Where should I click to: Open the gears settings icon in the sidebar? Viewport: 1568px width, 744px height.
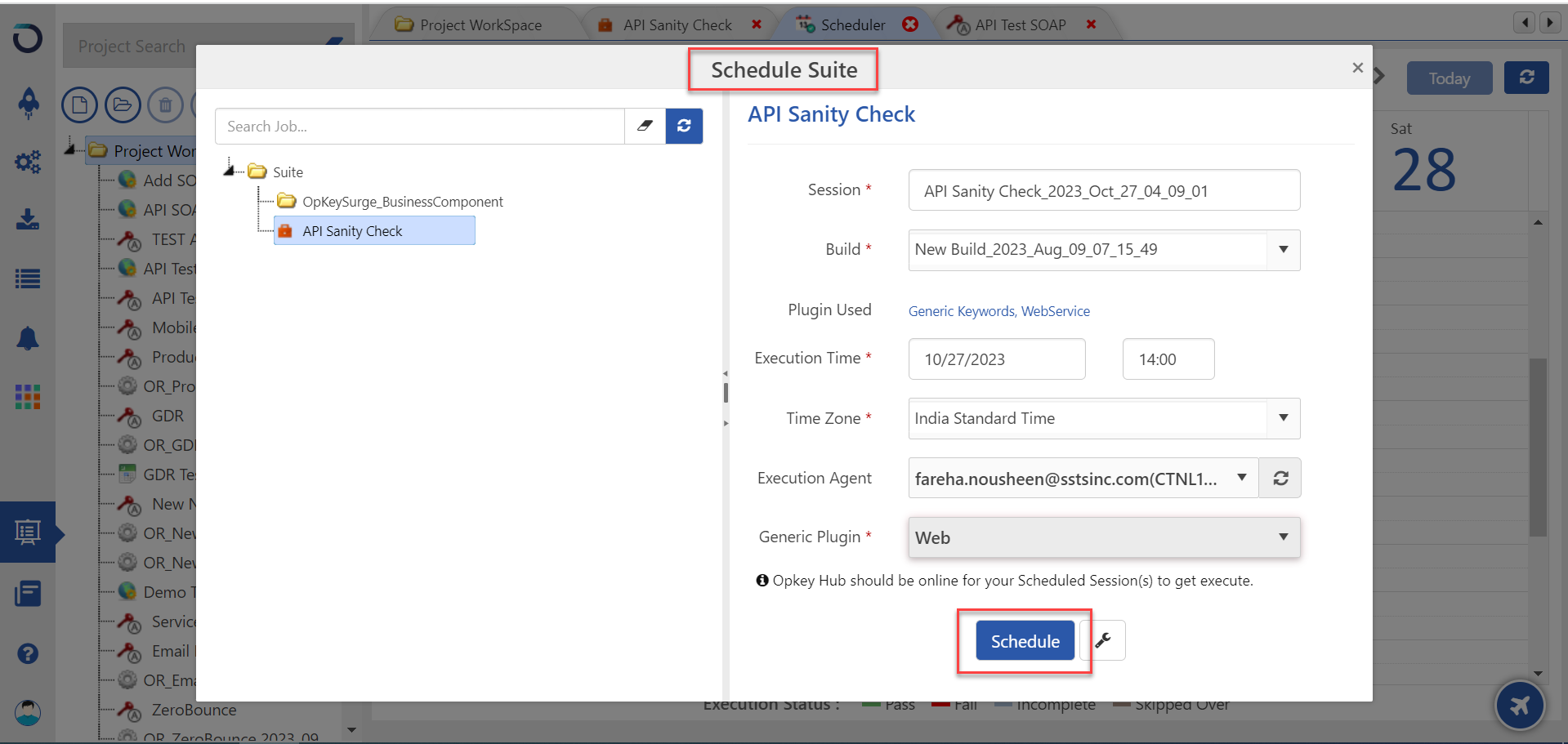[28, 162]
